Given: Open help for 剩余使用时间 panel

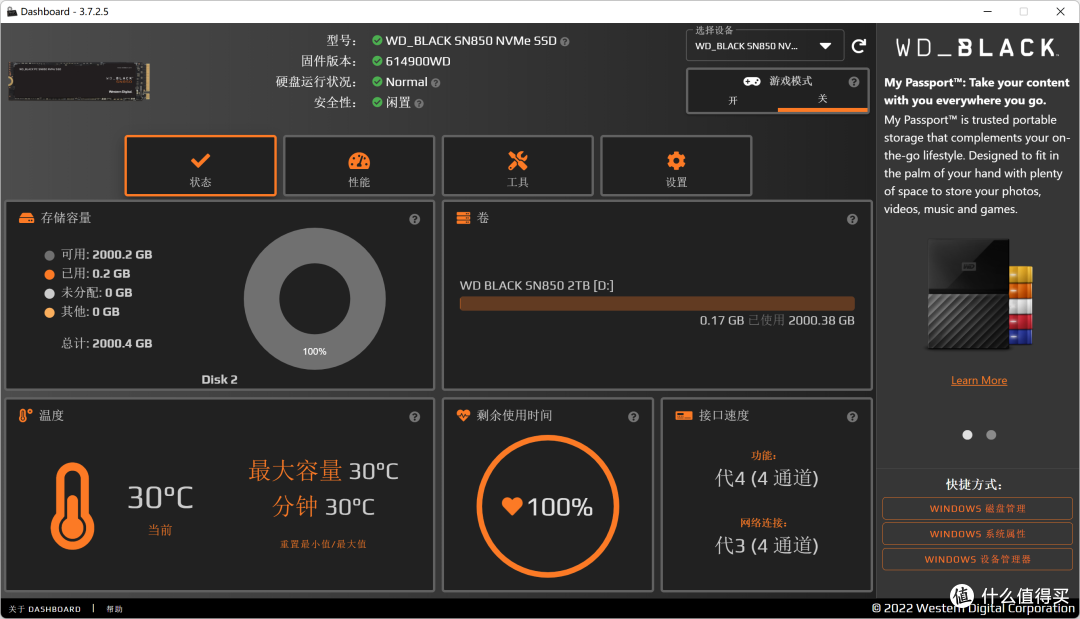Looking at the screenshot, I should click(634, 417).
